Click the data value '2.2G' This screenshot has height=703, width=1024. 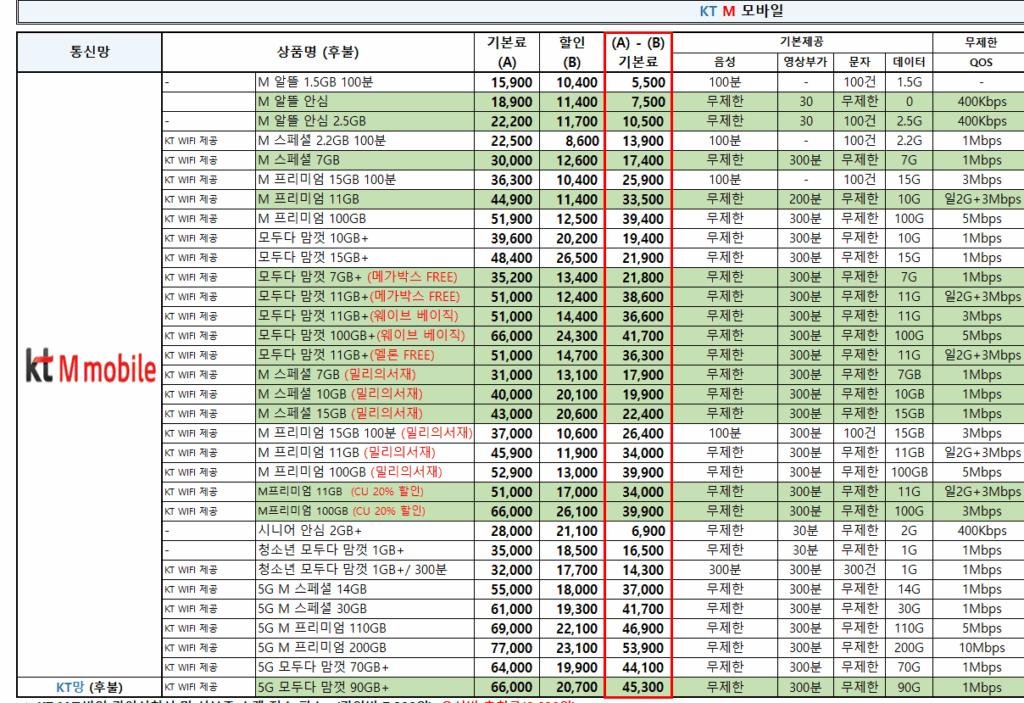pos(909,141)
